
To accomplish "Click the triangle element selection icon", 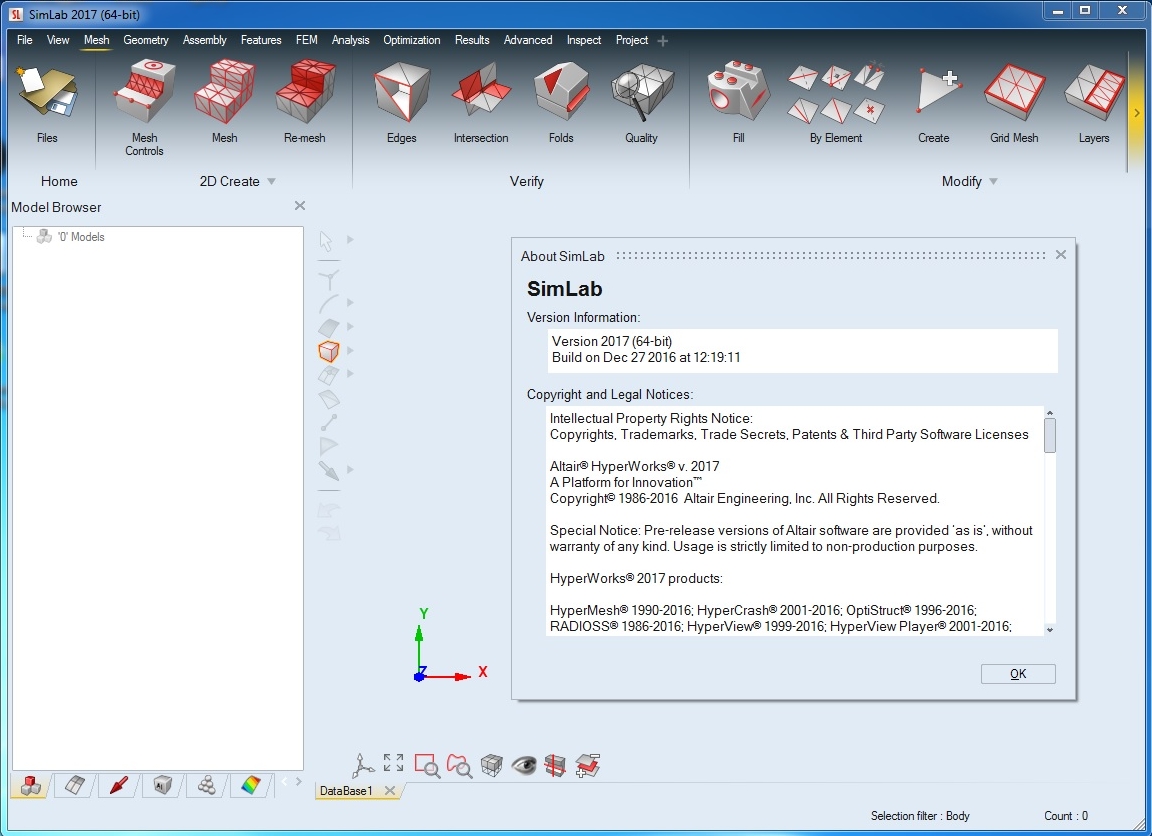I will point(328,445).
